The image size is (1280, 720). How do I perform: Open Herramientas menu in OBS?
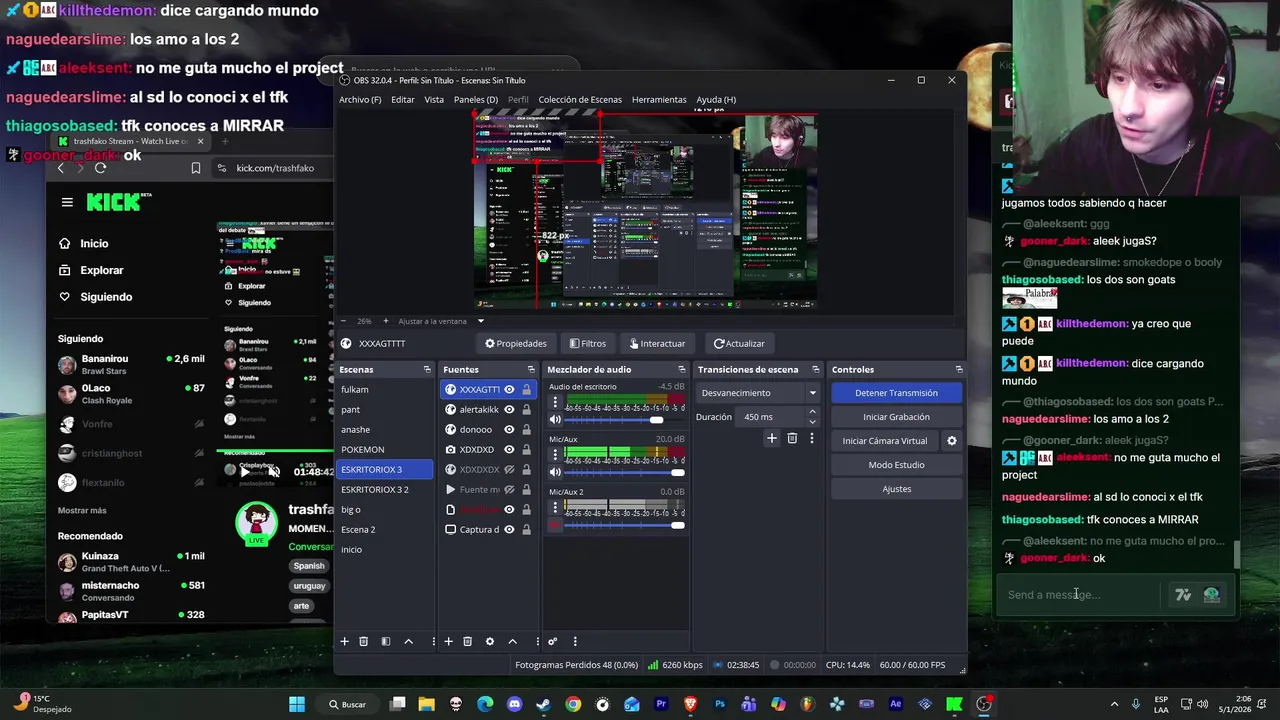click(x=659, y=100)
